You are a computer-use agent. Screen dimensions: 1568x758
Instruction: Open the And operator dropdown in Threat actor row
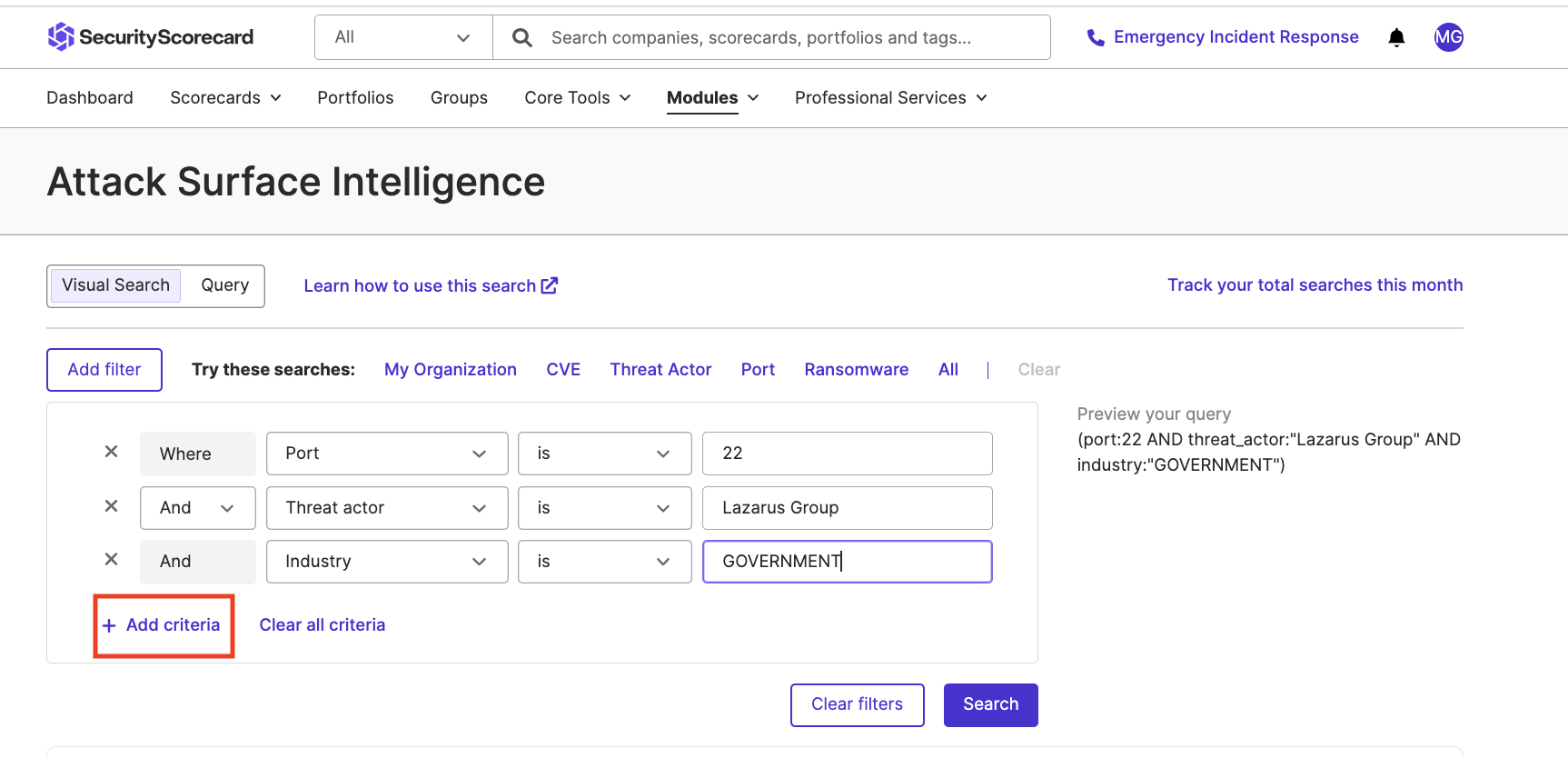(x=198, y=508)
